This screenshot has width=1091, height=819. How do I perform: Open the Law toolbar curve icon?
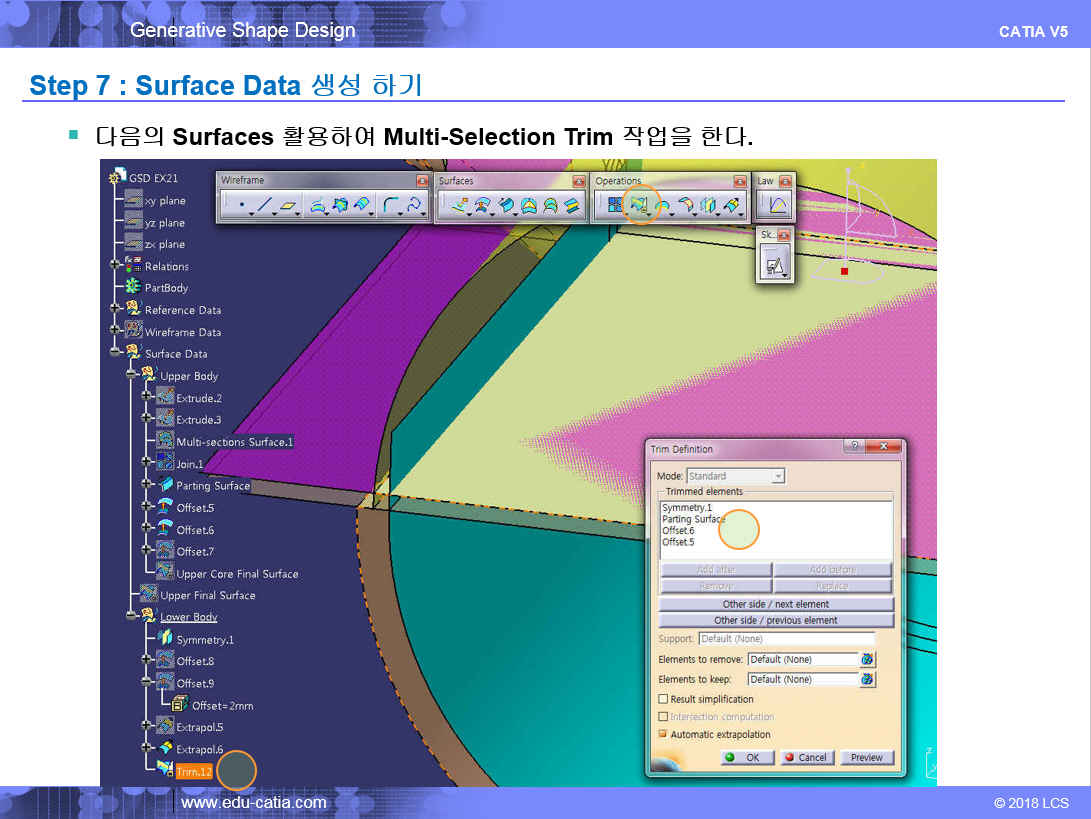click(777, 206)
